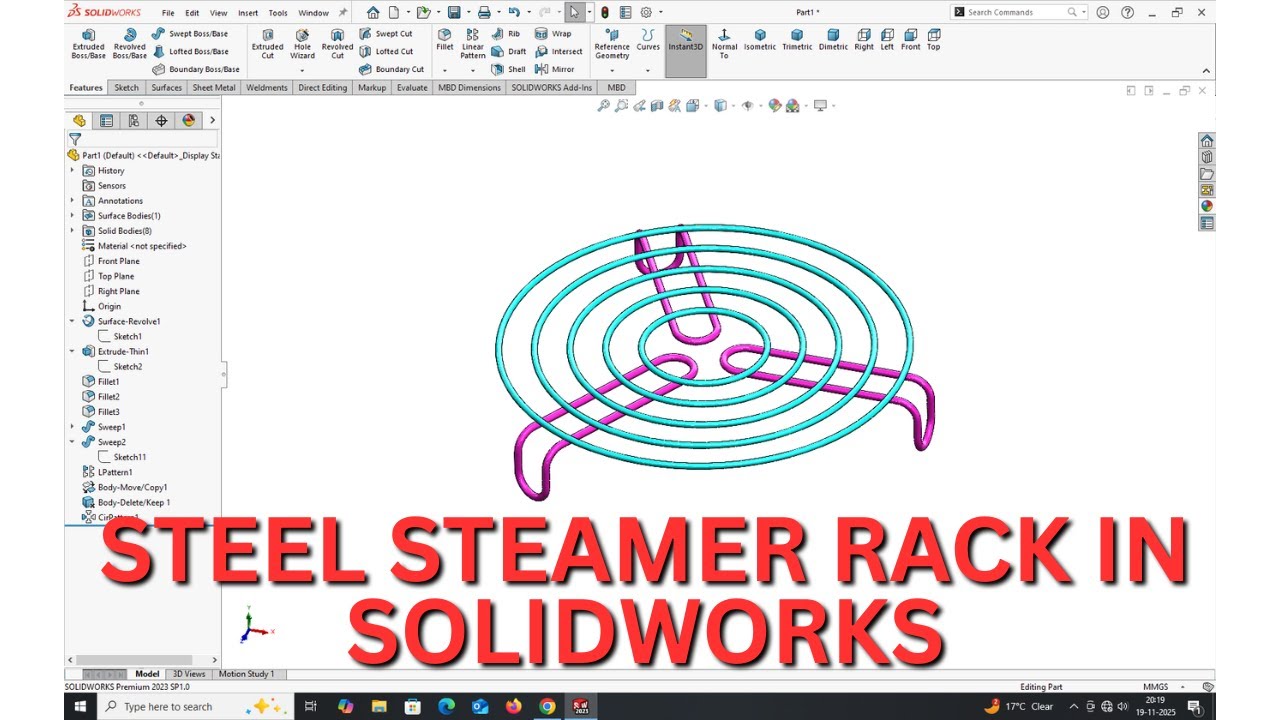Image resolution: width=1280 pixels, height=720 pixels.
Task: Open the Curves dropdown arrow
Action: point(648,70)
